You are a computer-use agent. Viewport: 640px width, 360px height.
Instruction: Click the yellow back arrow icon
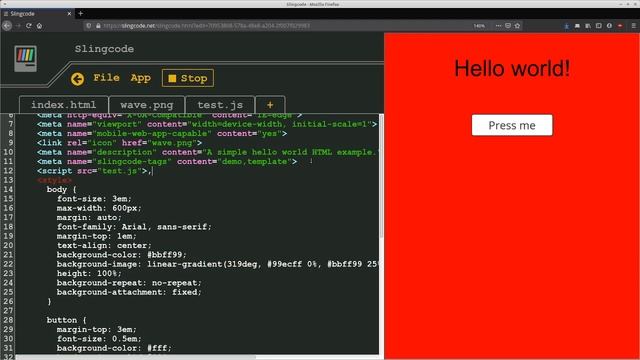(77, 79)
